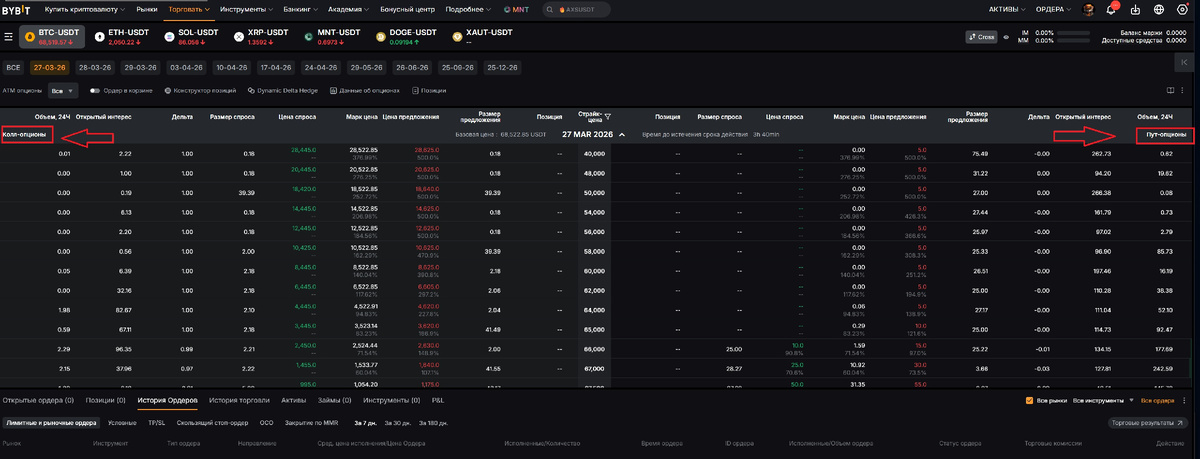Expand Торговать dropdown menu
The width and height of the screenshot is (1200, 459).
coord(188,9)
